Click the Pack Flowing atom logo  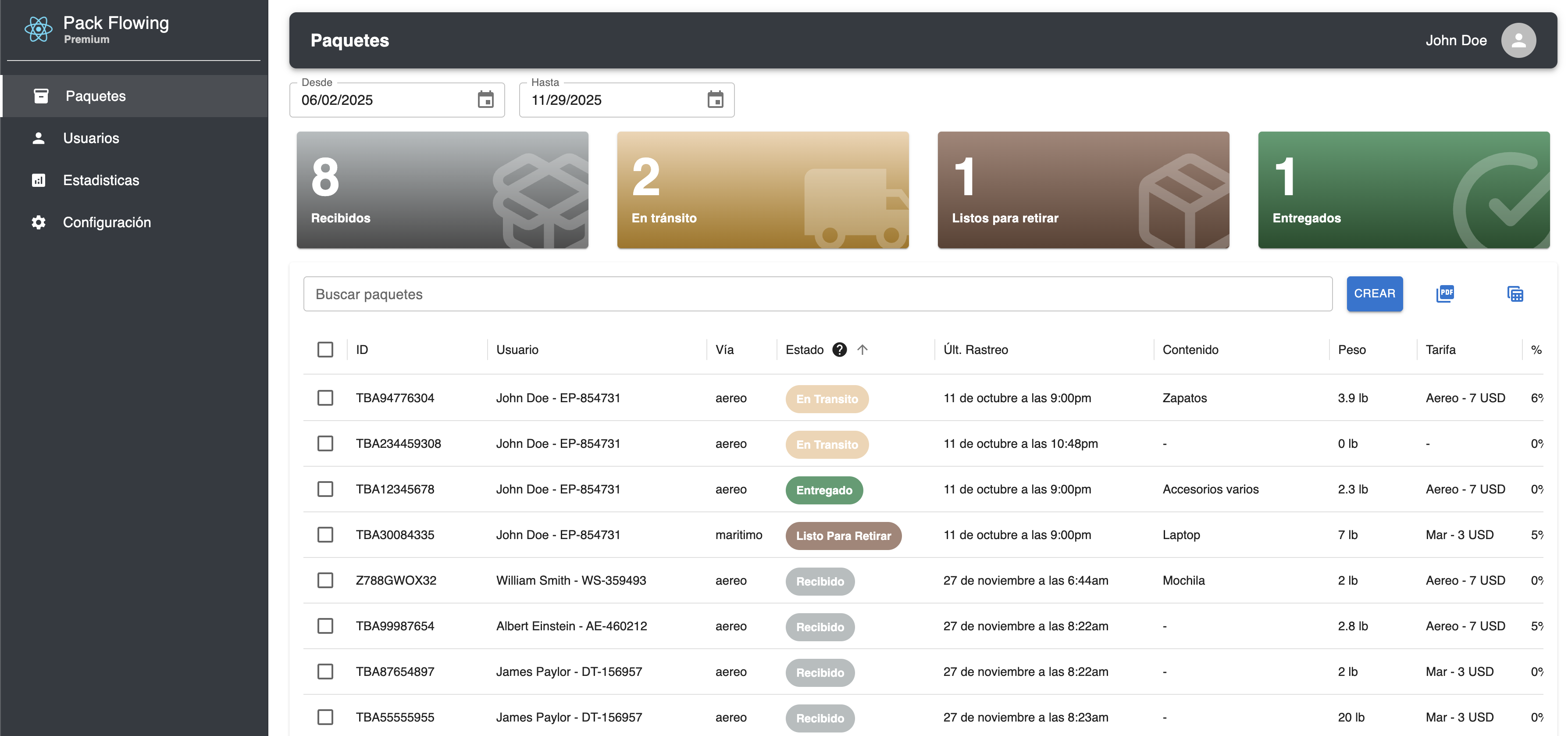[38, 29]
